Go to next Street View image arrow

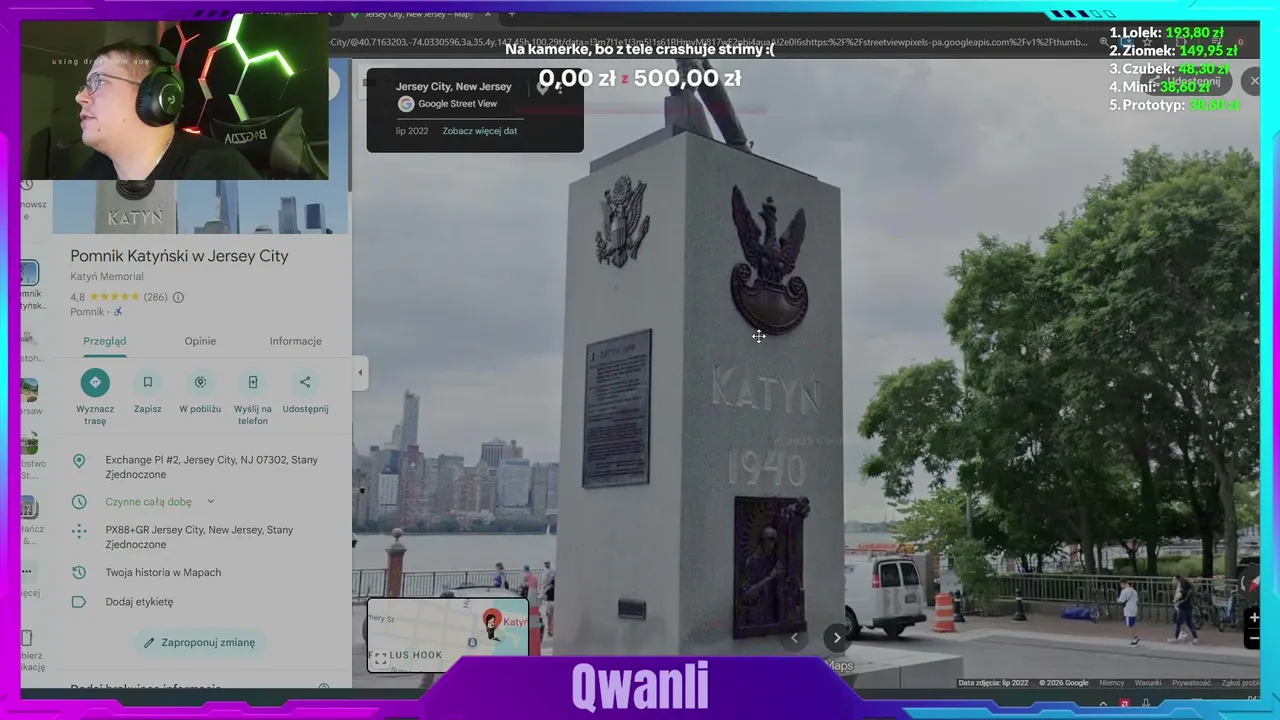pos(837,638)
